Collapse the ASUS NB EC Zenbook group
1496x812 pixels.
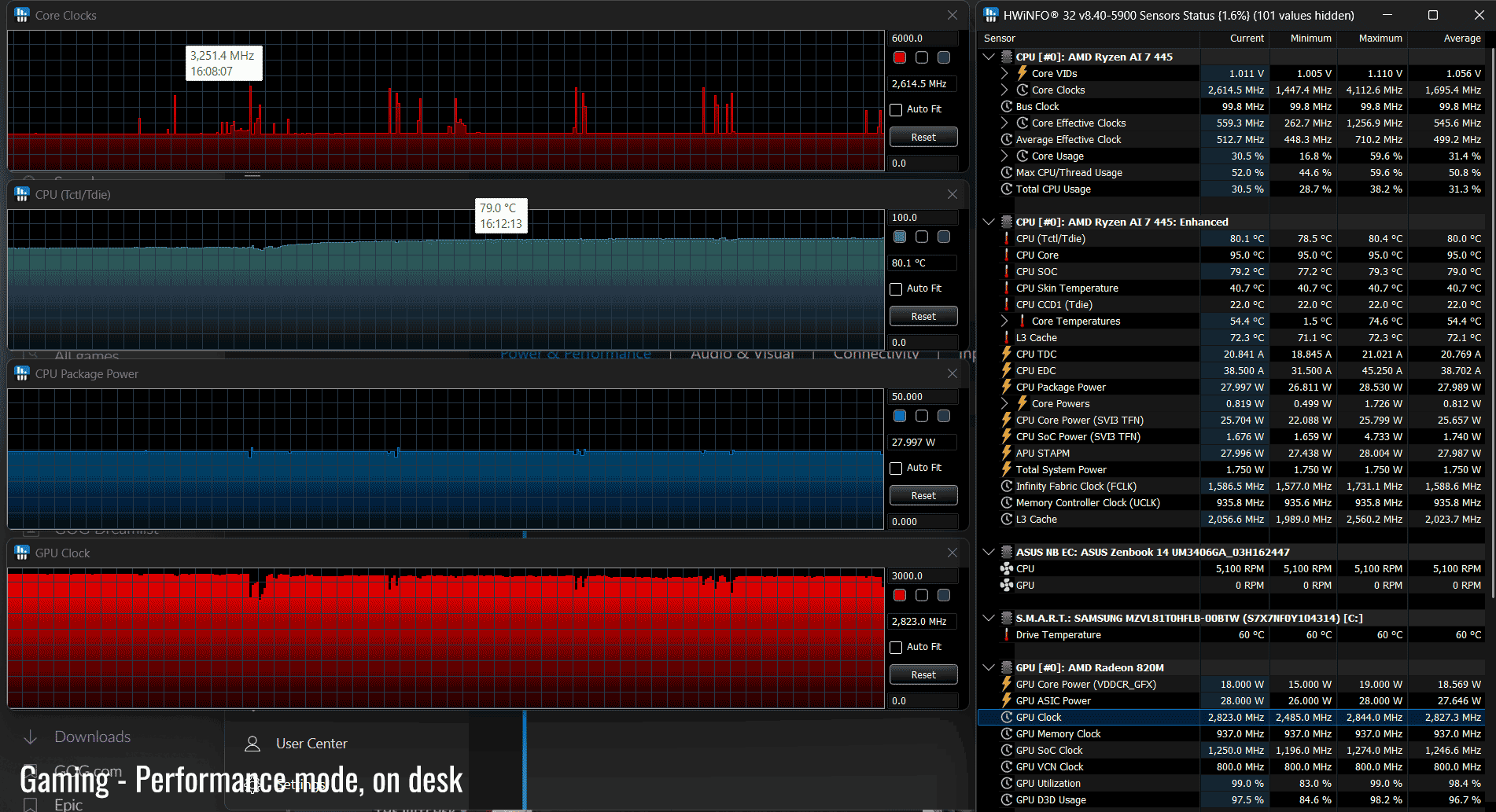click(x=989, y=552)
